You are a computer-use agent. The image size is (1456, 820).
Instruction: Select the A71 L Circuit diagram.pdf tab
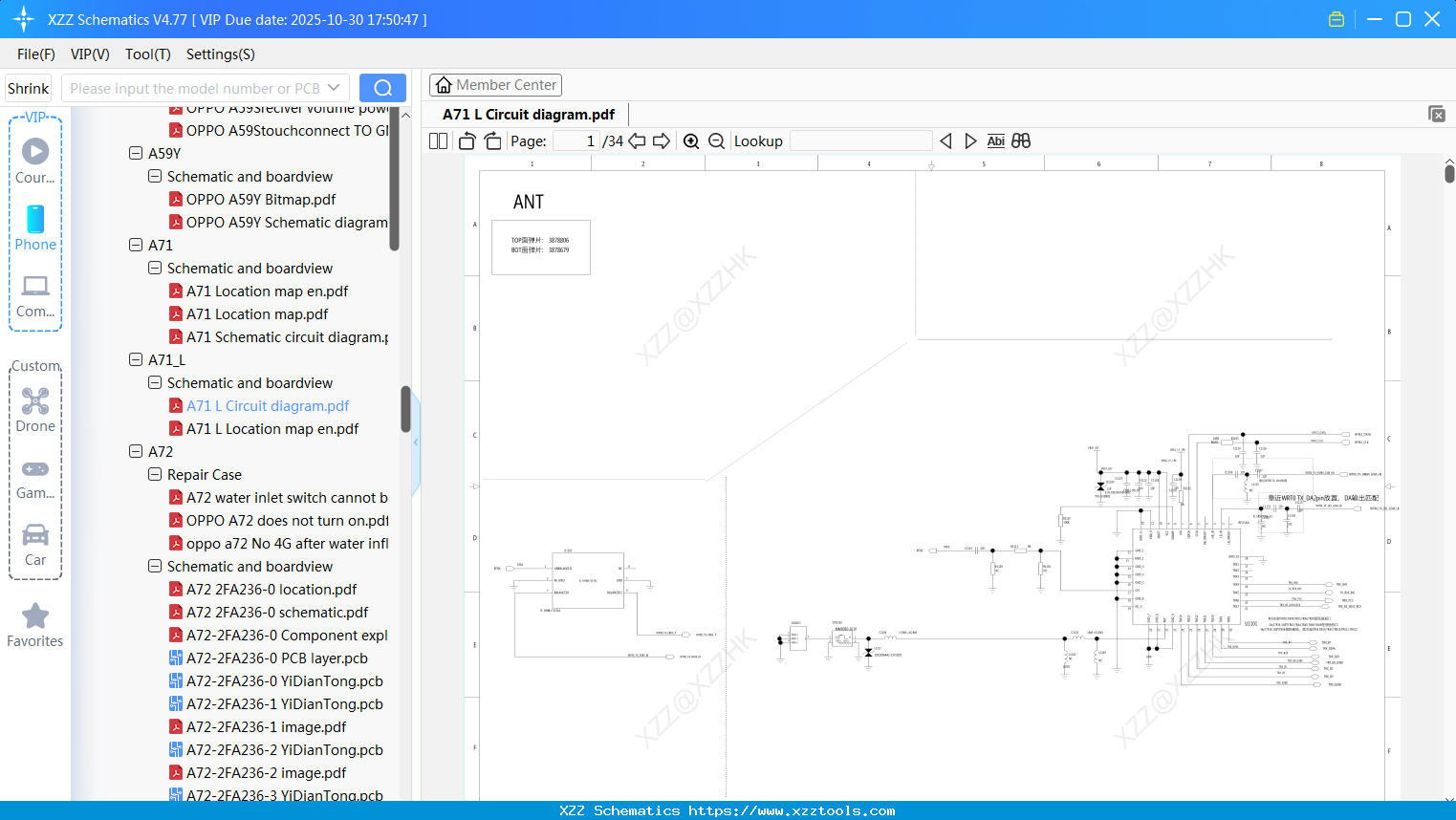[x=529, y=115]
